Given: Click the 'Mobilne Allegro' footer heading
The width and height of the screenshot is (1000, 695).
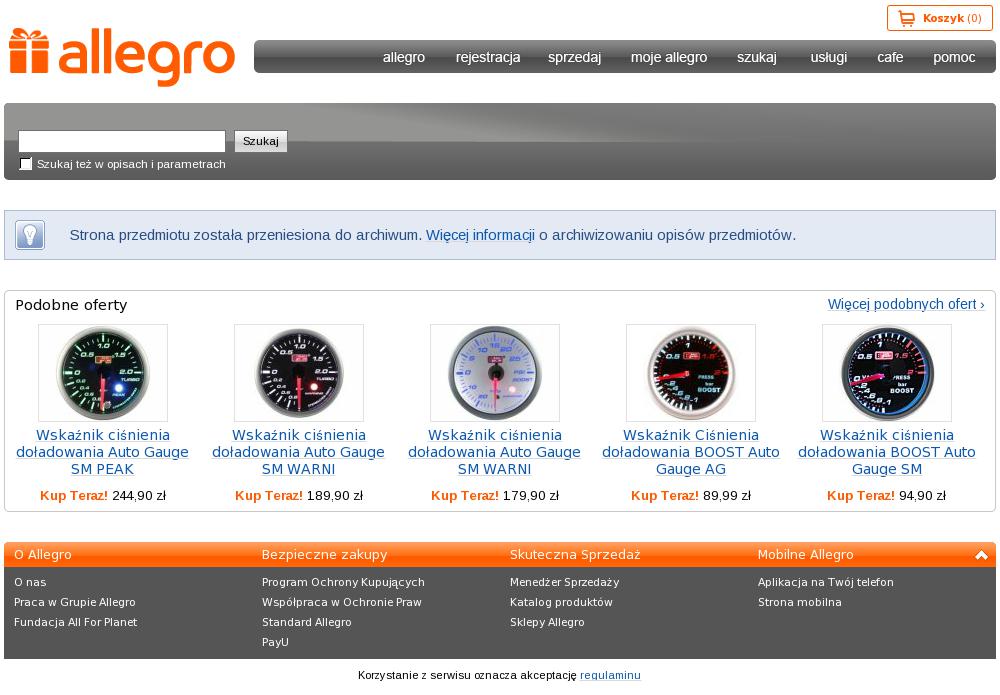Looking at the screenshot, I should (x=805, y=555).
